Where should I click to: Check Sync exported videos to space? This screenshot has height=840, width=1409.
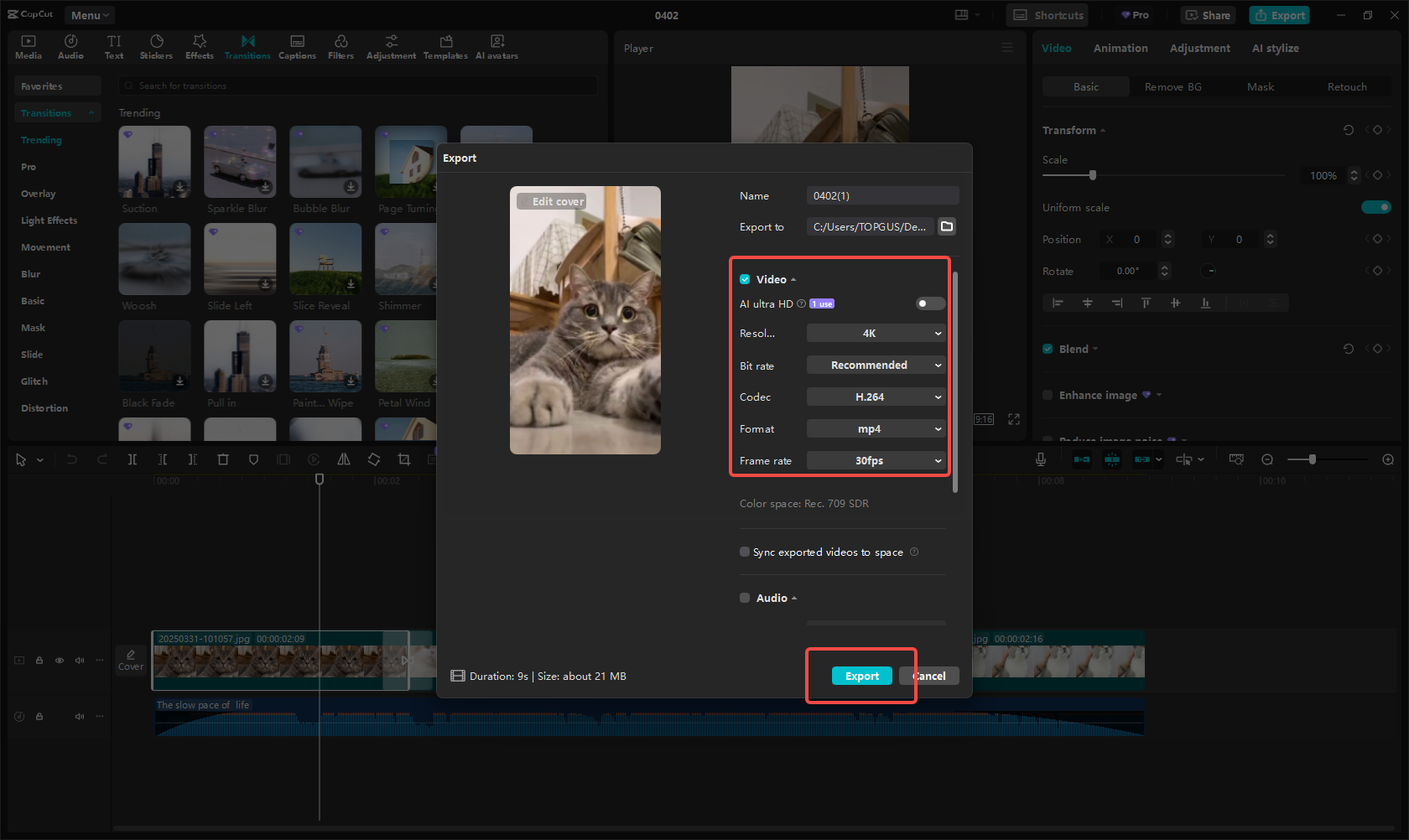coord(745,552)
